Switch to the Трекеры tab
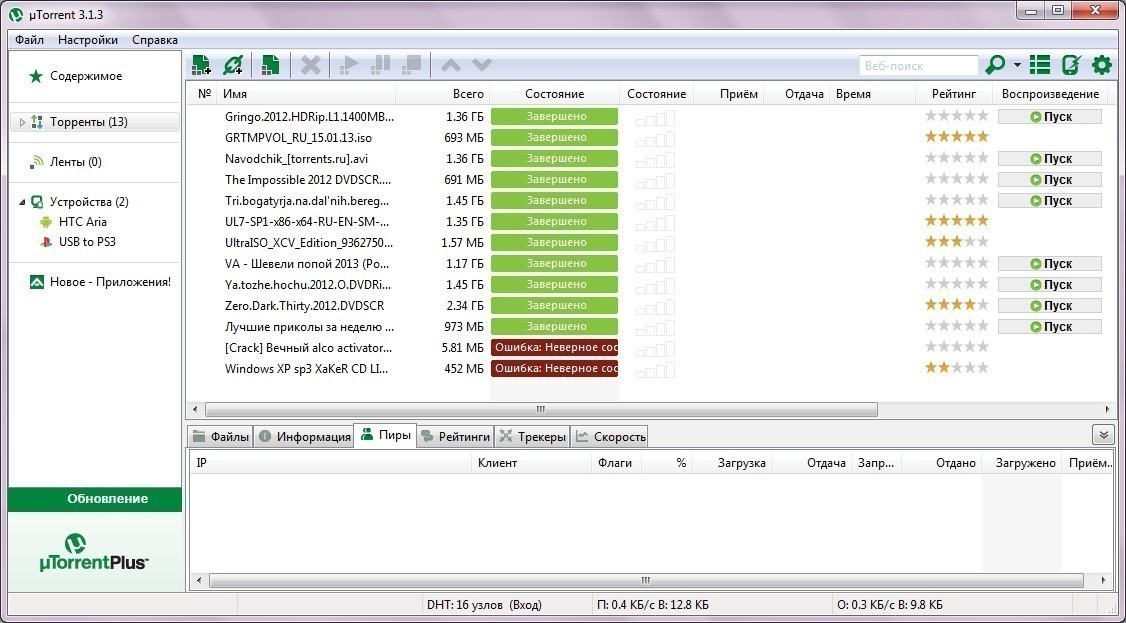This screenshot has width=1126, height=623. click(x=533, y=437)
